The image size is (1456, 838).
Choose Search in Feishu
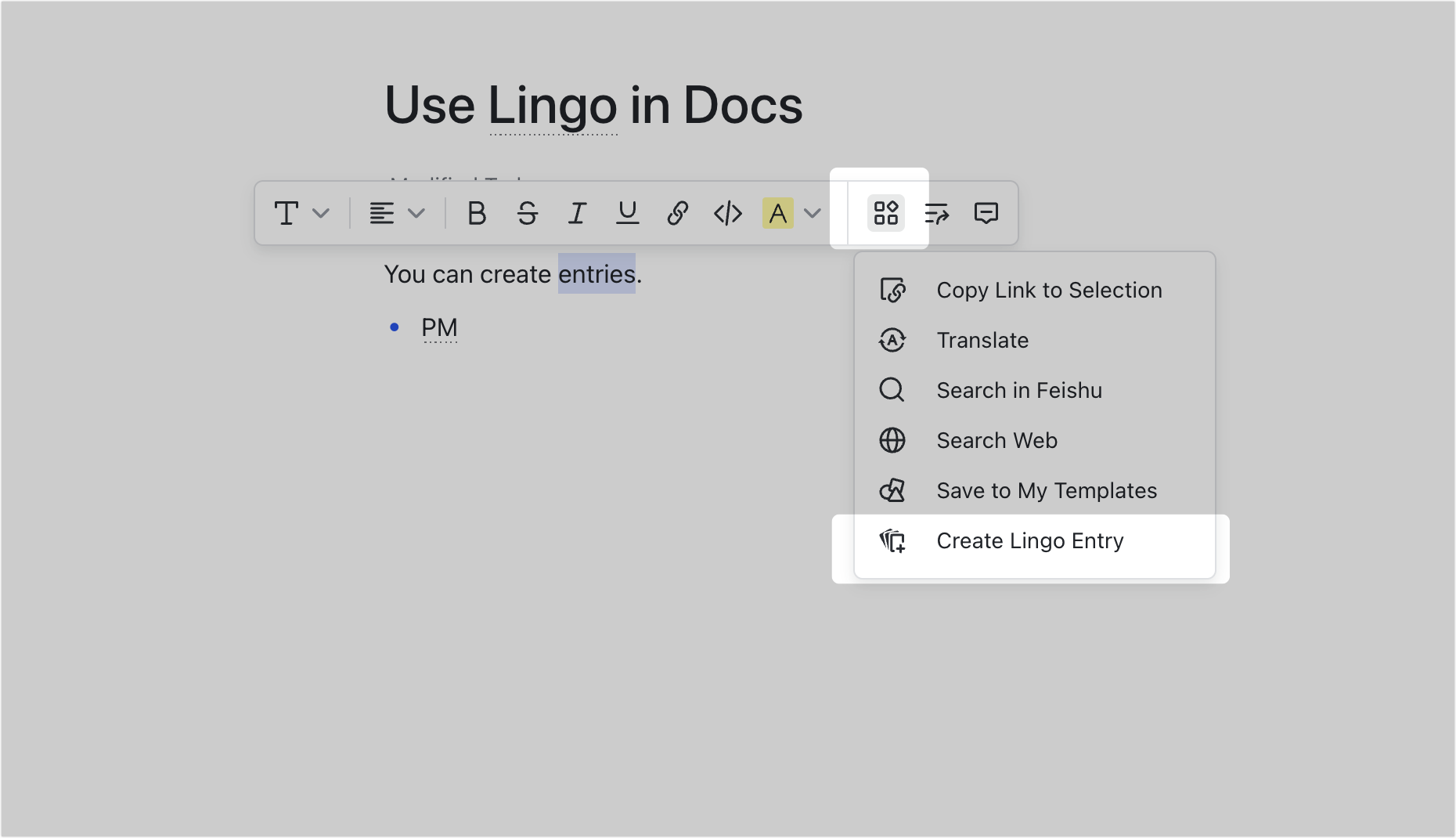(1035, 390)
